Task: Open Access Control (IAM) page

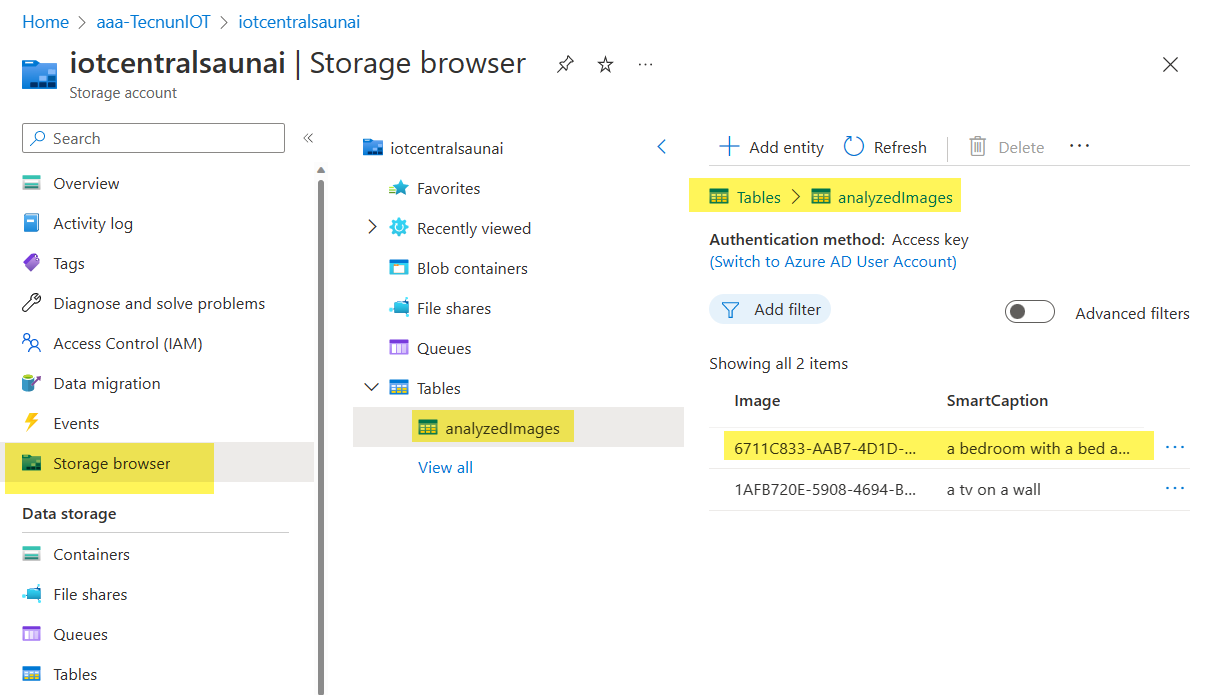Action: pyautogui.click(x=127, y=344)
